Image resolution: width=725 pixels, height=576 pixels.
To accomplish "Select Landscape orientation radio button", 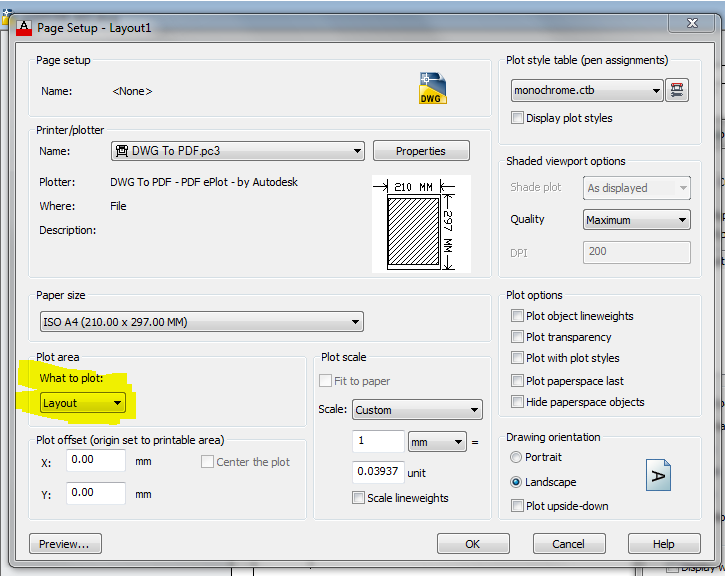I will 516,482.
